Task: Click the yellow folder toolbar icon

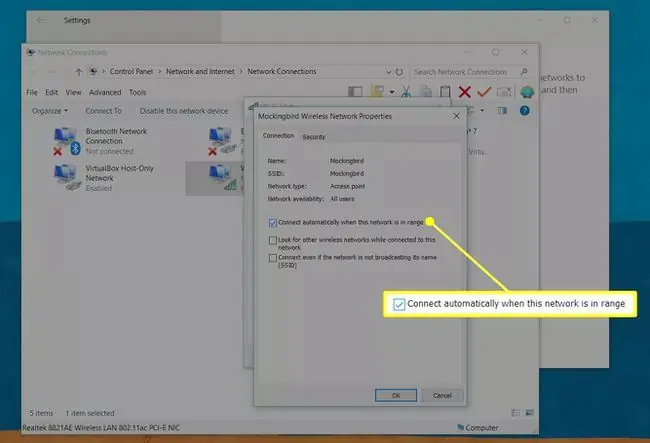Action: coord(377,91)
